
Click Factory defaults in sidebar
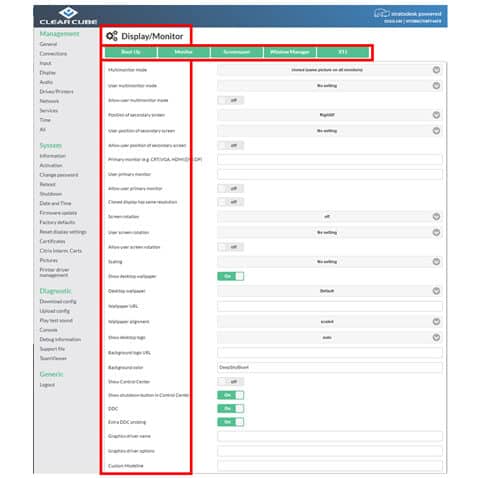pyautogui.click(x=57, y=222)
